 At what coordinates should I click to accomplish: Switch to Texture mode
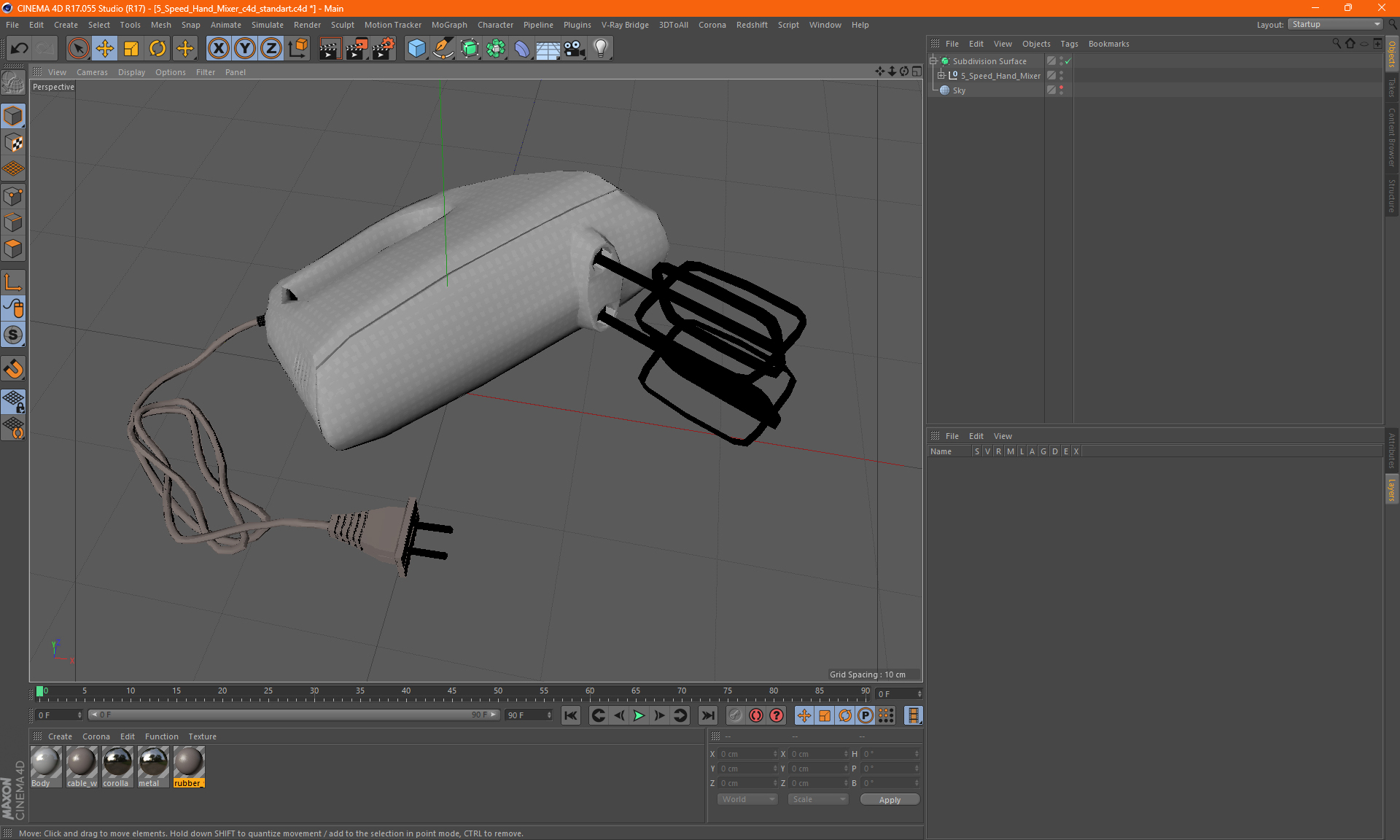coord(13,143)
